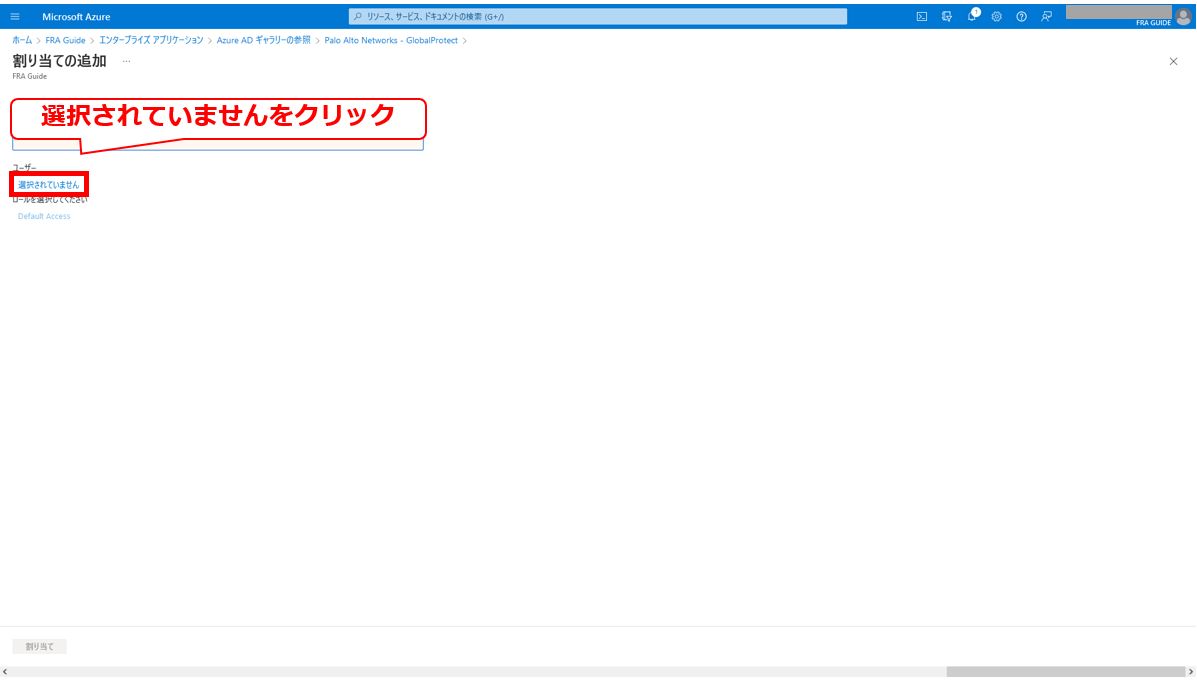Image resolution: width=1197 pixels, height=683 pixels.
Task: Close the 割り当ての追加 blade
Action: point(1173,61)
